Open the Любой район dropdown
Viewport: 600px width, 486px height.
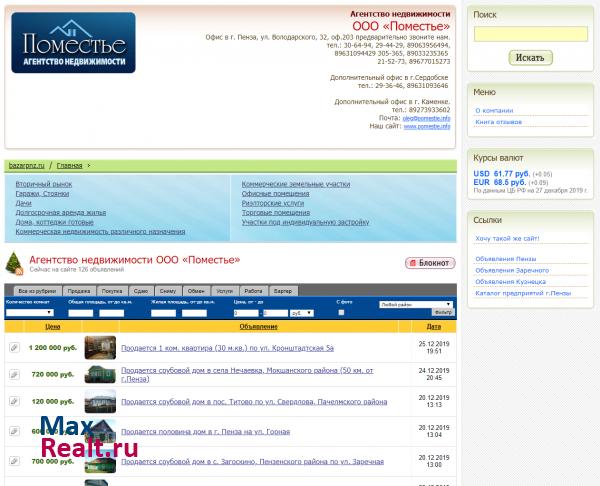point(416,304)
